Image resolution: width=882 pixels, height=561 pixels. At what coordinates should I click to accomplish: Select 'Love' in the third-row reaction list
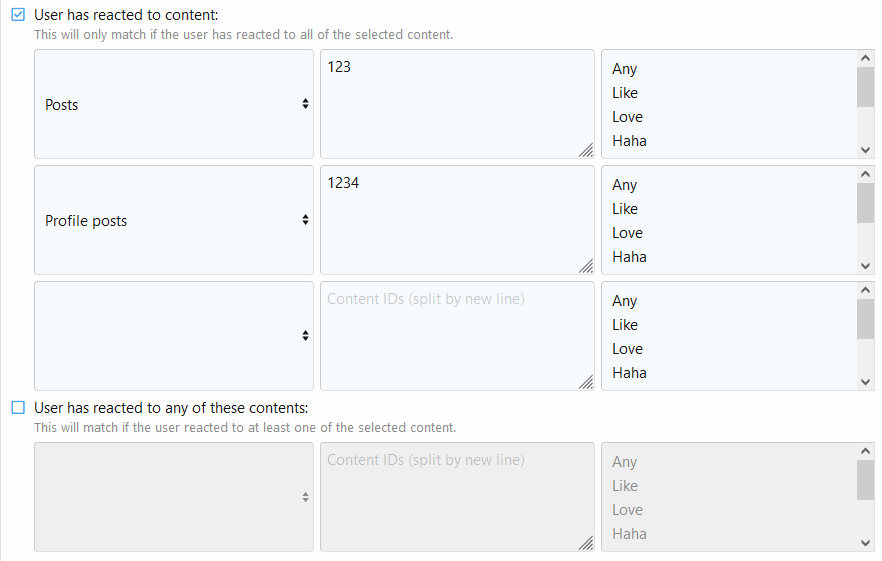tap(628, 349)
